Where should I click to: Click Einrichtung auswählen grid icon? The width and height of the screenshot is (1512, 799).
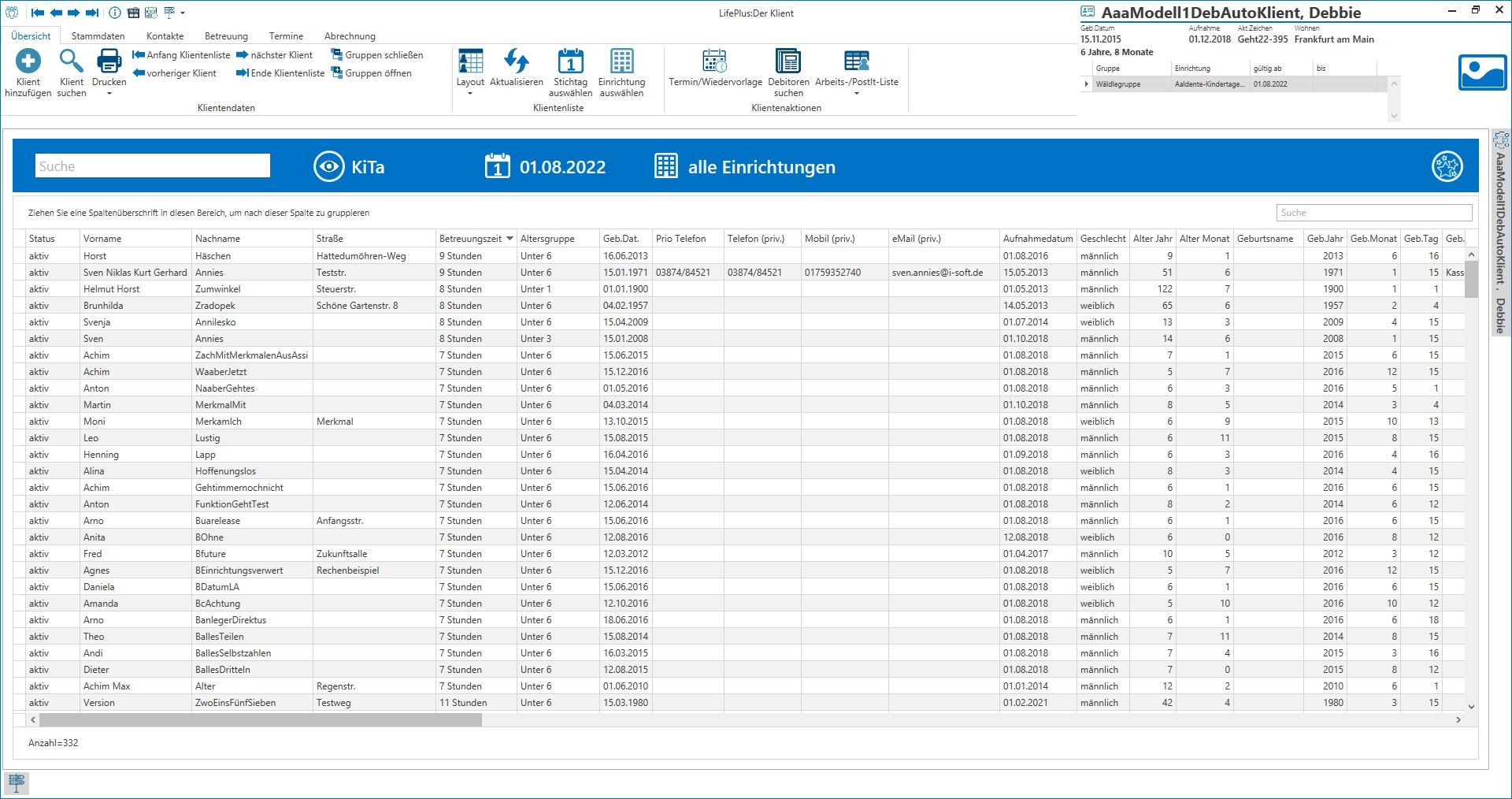tap(621, 61)
